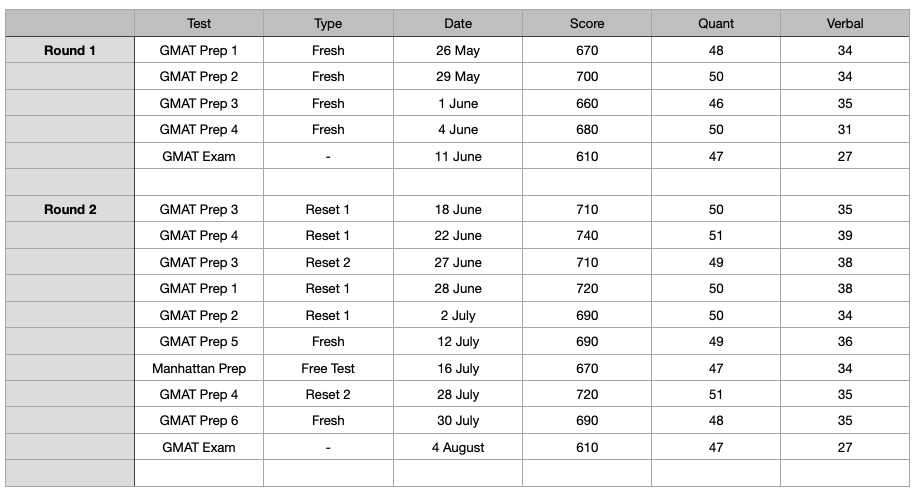
Task: Click the 11 June date cell
Action: click(458, 156)
